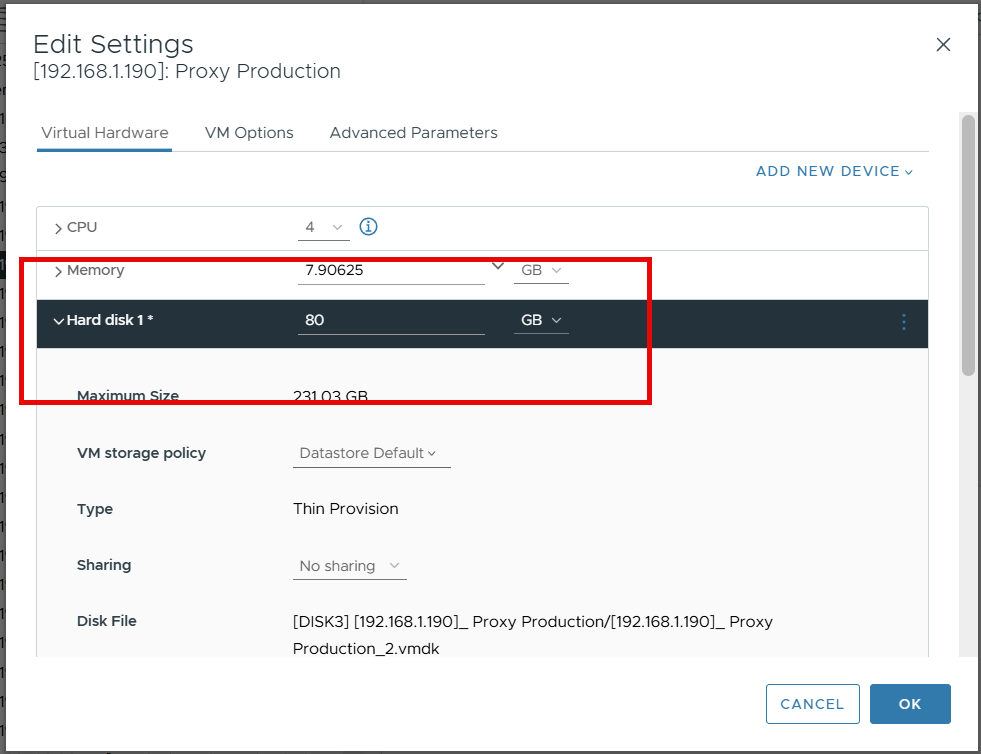Image resolution: width=981 pixels, height=754 pixels.
Task: Collapse the Hard disk 1 section
Action: point(59,321)
